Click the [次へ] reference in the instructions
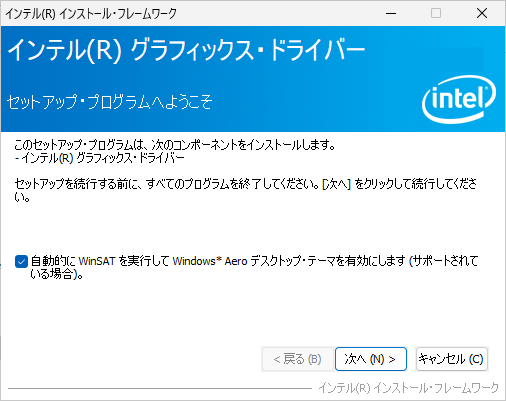The width and height of the screenshot is (506, 401). pos(337,184)
